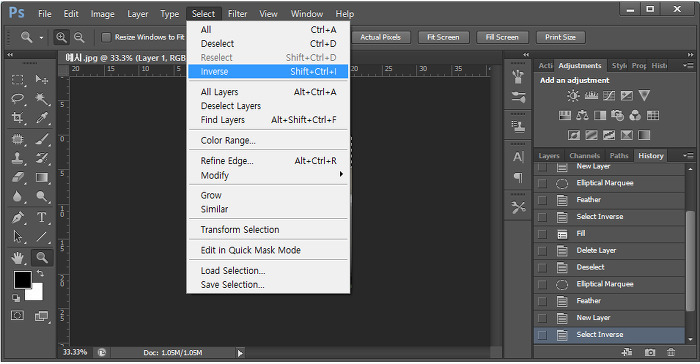Screen dimensions: 700x364
Task: Open status bar info arrow menu
Action: pos(240,353)
